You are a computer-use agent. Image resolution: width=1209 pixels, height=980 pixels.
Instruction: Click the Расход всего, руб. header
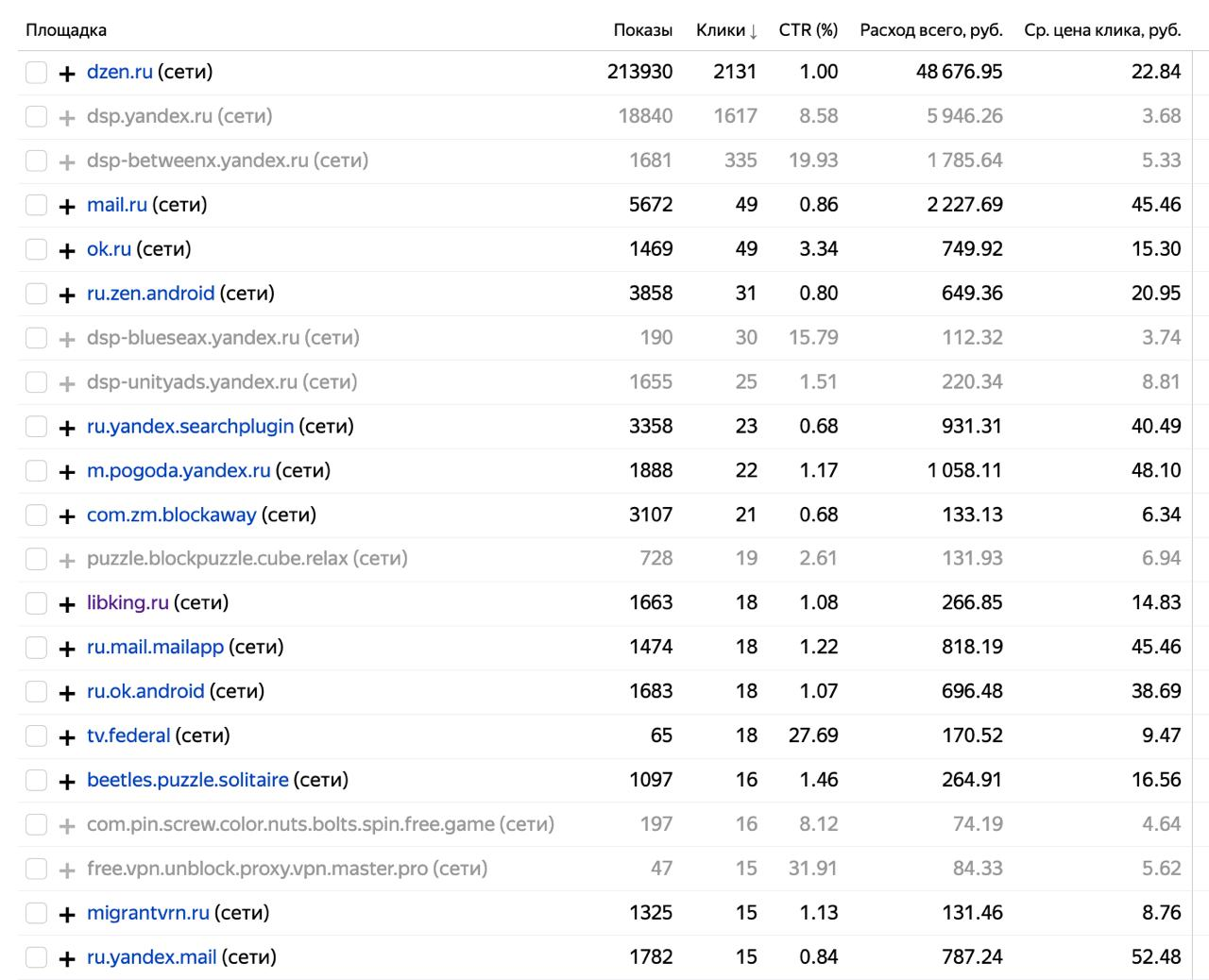click(930, 30)
